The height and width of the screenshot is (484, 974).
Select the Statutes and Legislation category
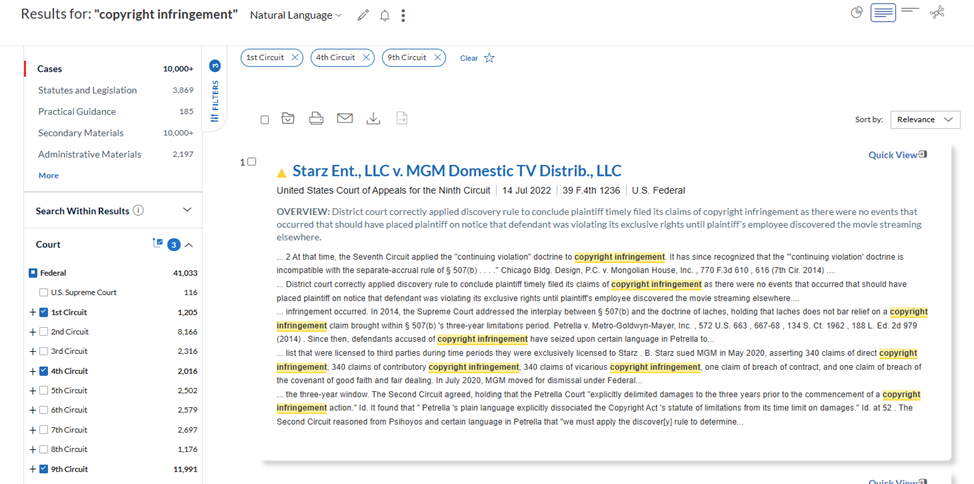(x=87, y=90)
